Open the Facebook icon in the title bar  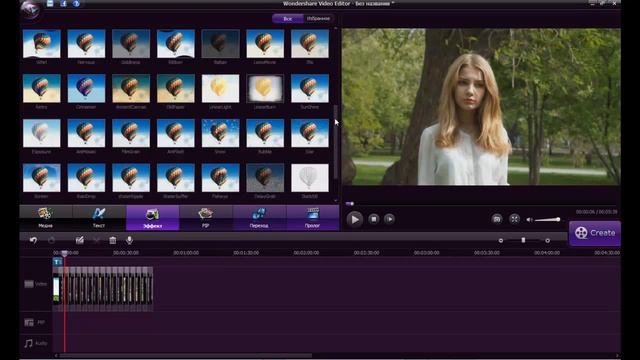(x=63, y=3)
